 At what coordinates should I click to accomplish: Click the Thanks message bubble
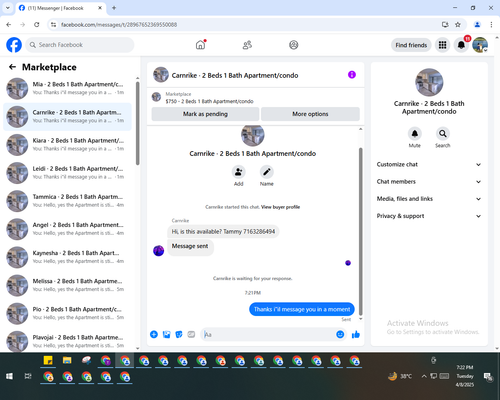pyautogui.click(x=302, y=309)
